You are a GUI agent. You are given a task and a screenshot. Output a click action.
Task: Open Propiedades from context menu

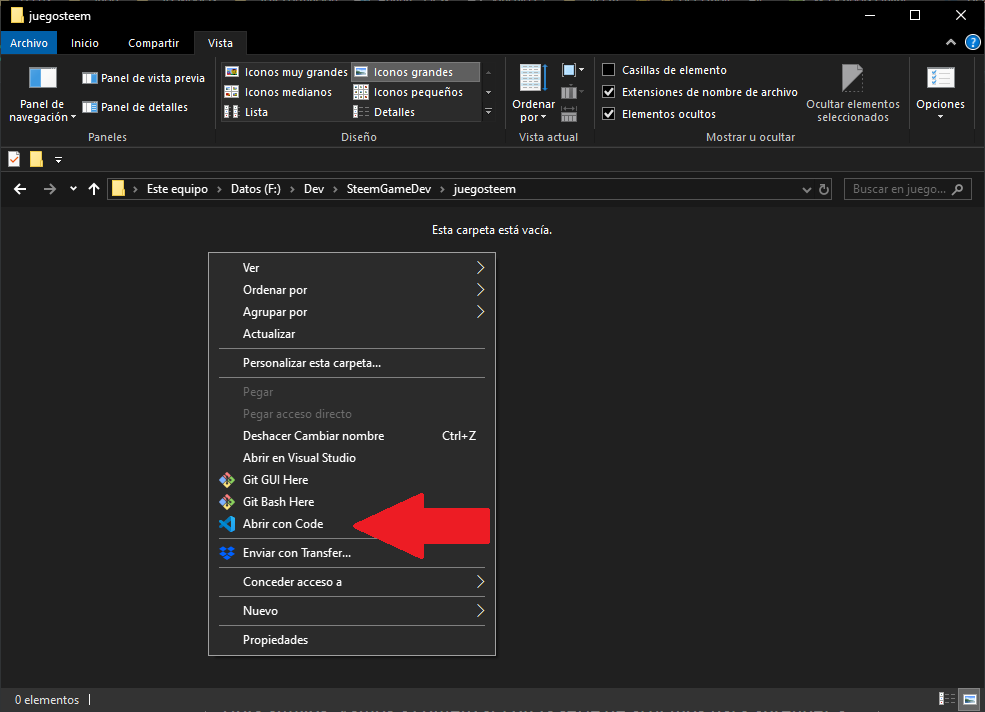tap(352, 640)
